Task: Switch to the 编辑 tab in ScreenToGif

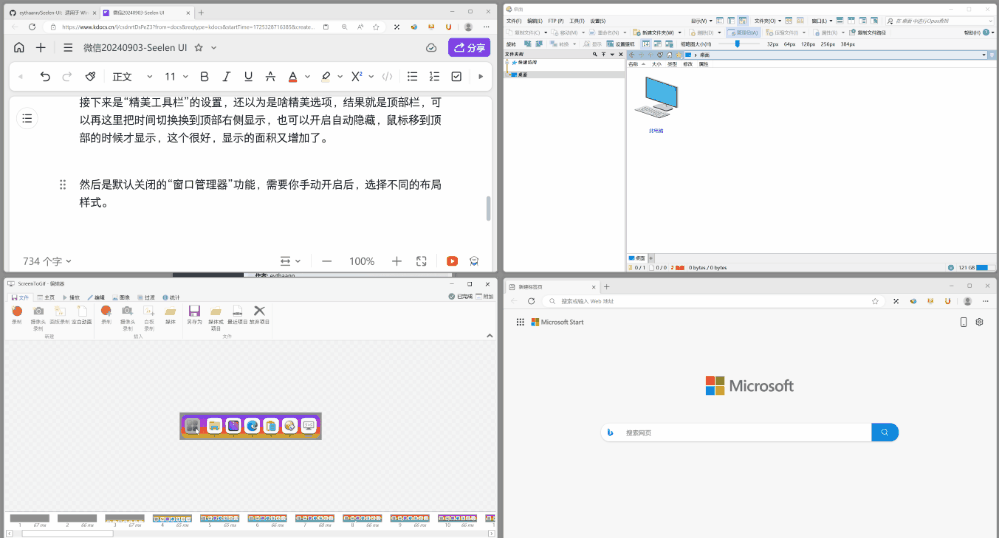Action: tap(96, 297)
